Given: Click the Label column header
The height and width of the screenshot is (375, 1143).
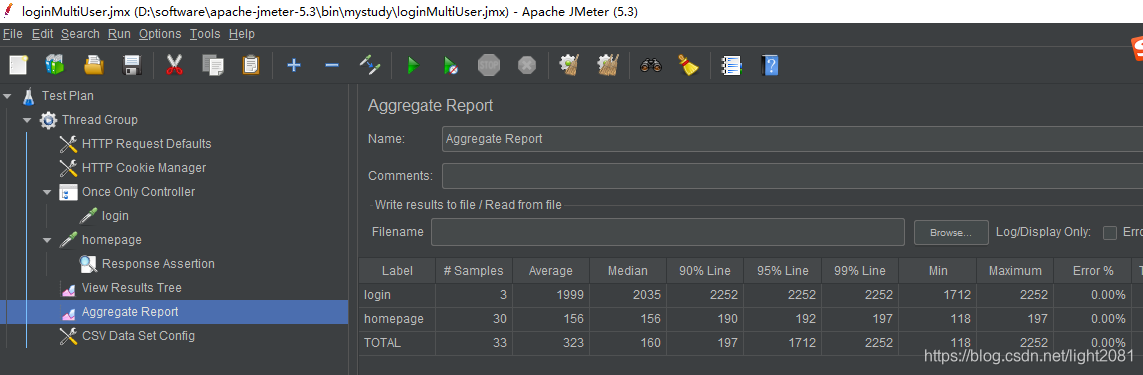Looking at the screenshot, I should pos(397,271).
